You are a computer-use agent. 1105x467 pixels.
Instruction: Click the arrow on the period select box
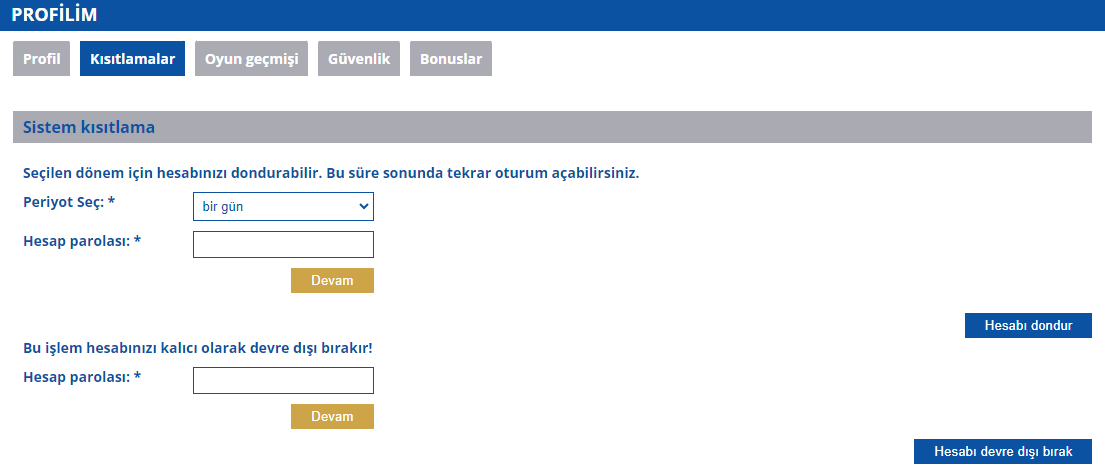[363, 207]
